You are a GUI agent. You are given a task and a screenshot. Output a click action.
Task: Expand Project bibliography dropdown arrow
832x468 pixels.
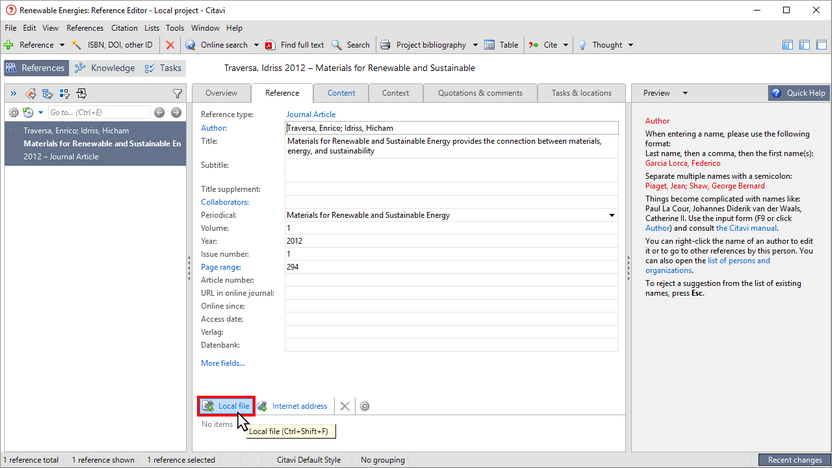[x=475, y=45]
